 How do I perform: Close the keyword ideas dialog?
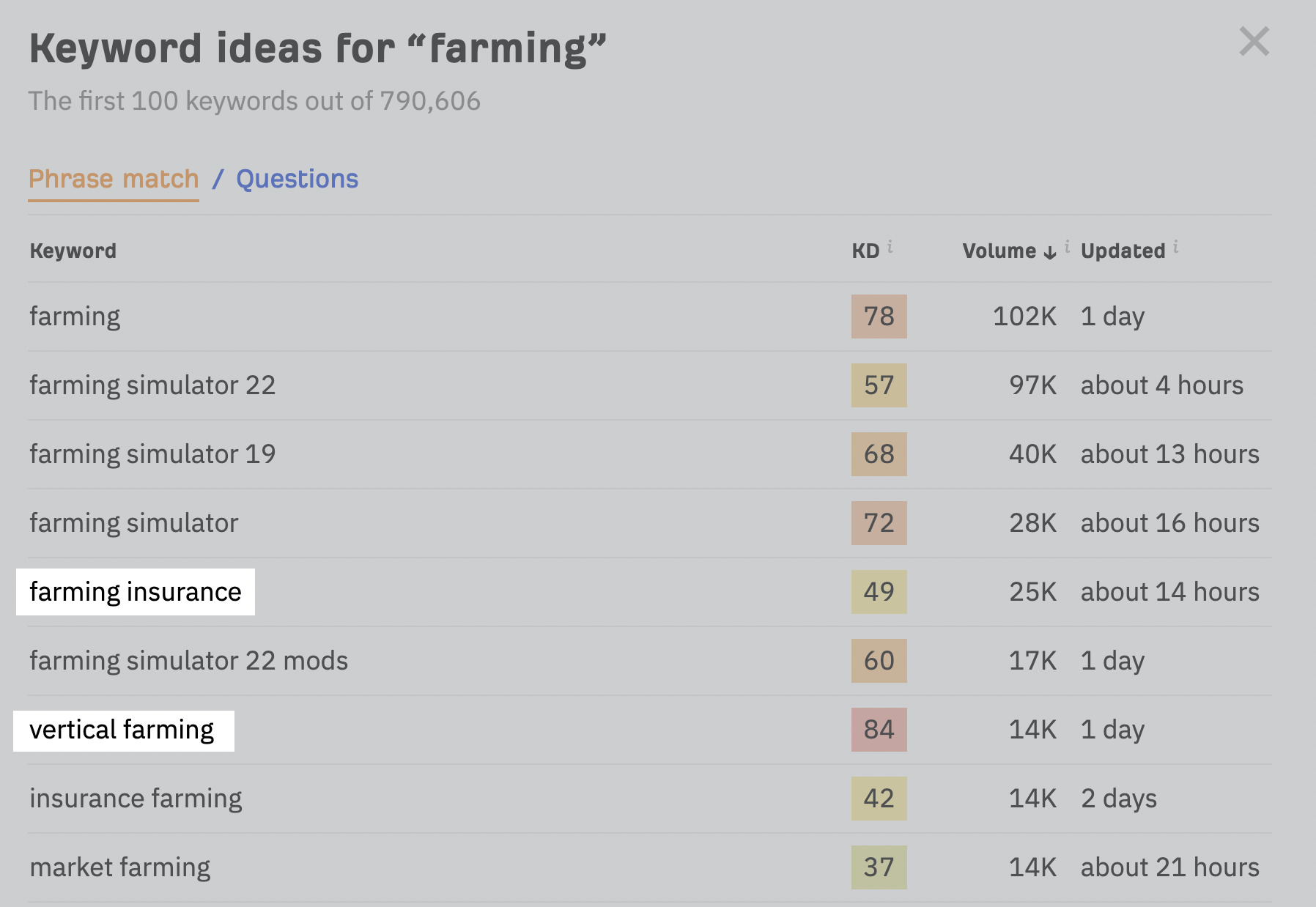tap(1254, 42)
